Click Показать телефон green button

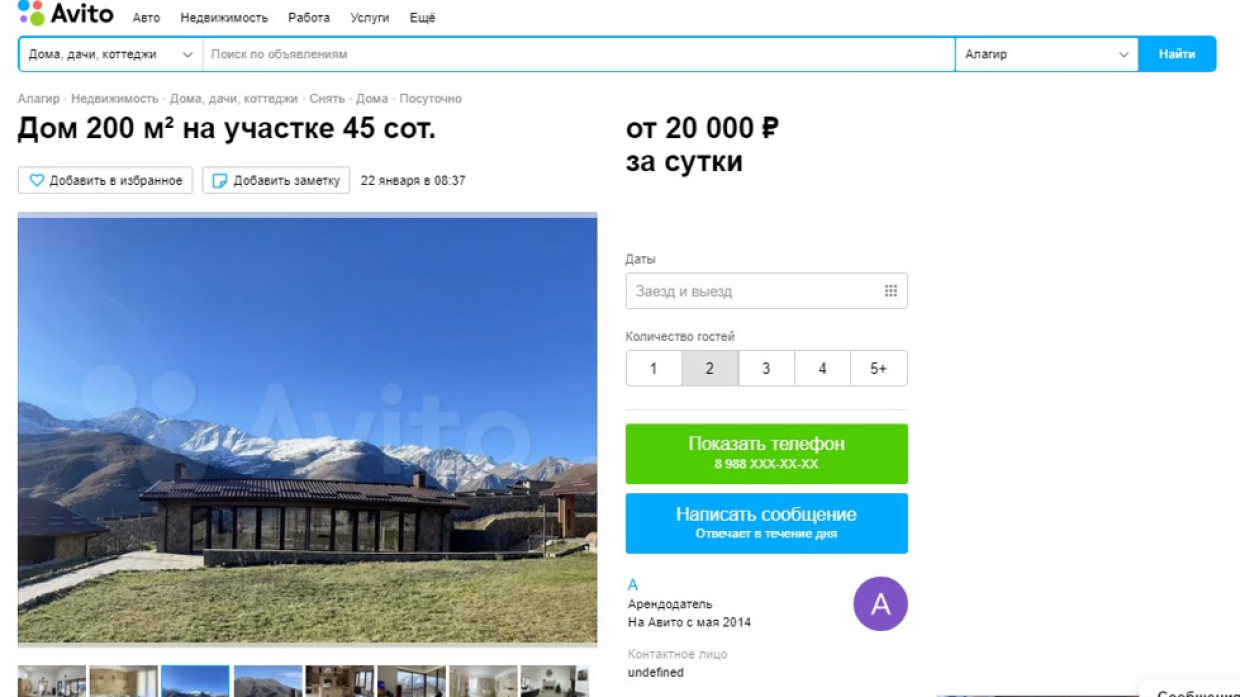pyautogui.click(x=767, y=454)
